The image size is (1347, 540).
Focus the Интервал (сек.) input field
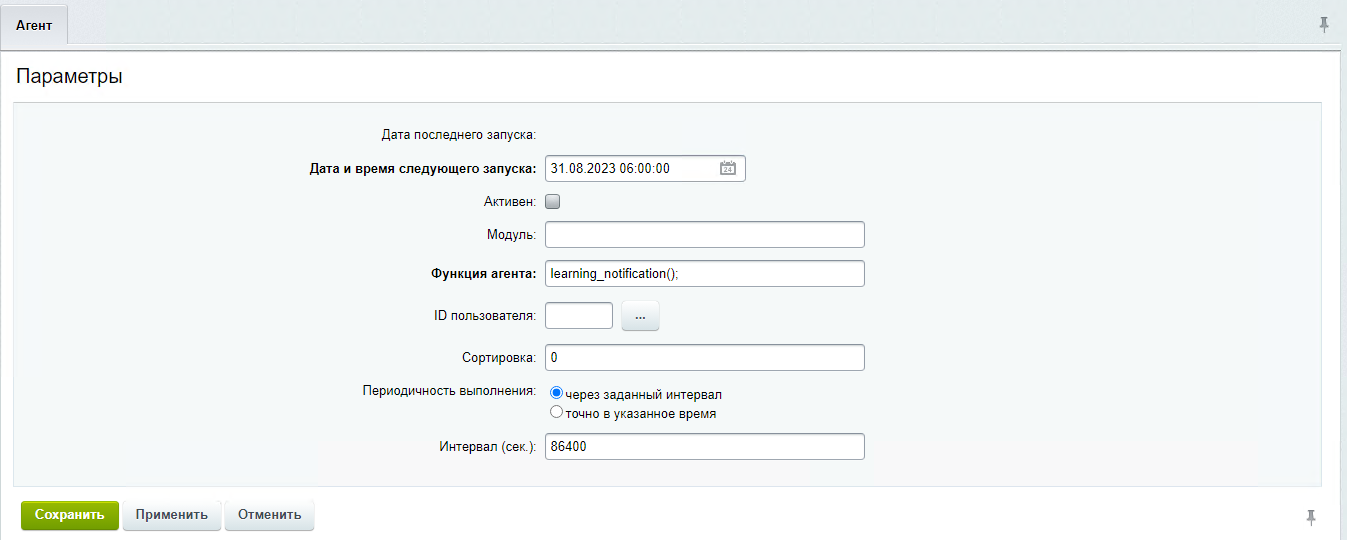coord(705,446)
